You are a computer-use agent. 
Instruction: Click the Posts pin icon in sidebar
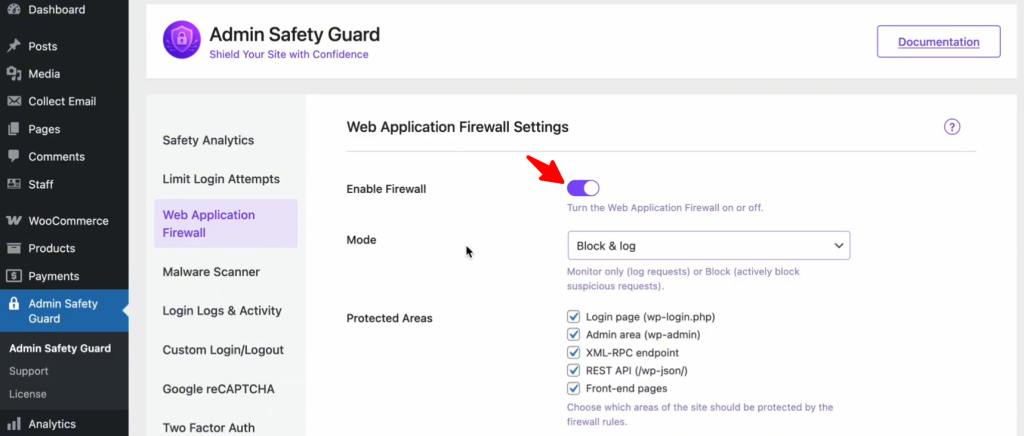(x=14, y=46)
